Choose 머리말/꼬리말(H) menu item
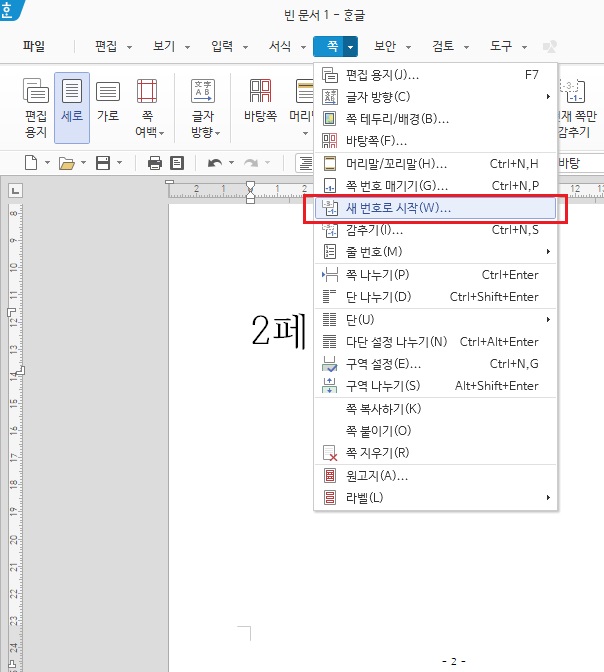The width and height of the screenshot is (604, 672). click(x=436, y=164)
